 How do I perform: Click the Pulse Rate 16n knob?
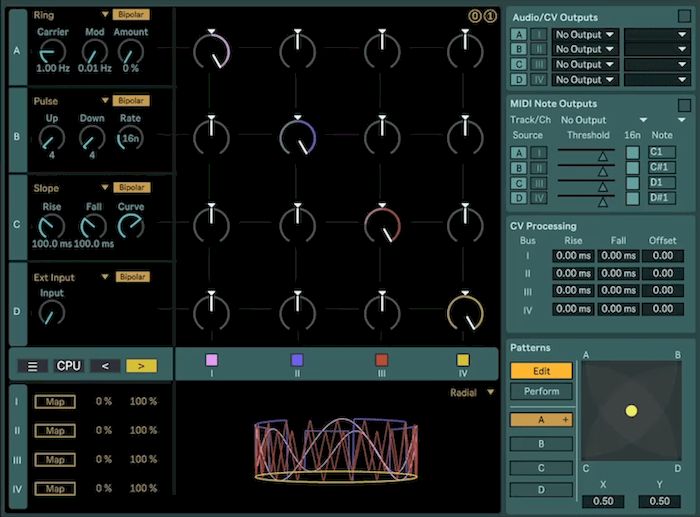tap(130, 138)
